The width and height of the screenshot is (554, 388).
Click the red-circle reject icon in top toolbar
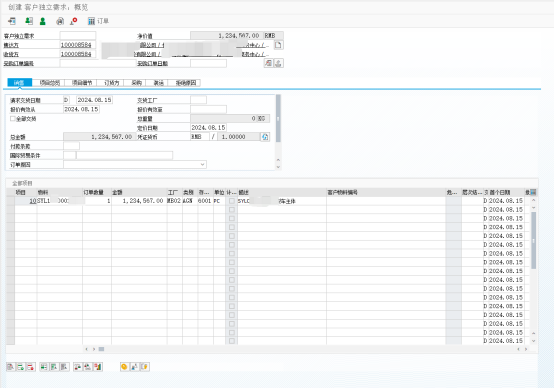click(x=73, y=21)
